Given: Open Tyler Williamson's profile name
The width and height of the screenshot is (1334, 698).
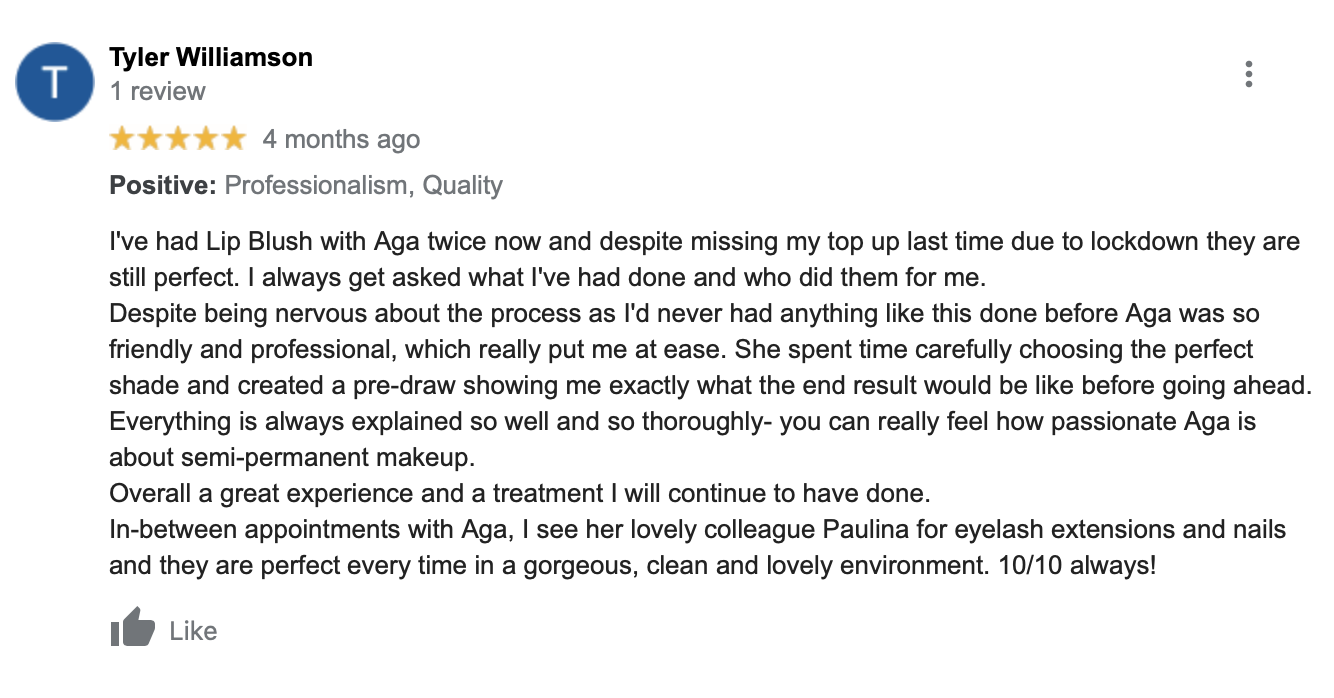Looking at the screenshot, I should pos(211,58).
